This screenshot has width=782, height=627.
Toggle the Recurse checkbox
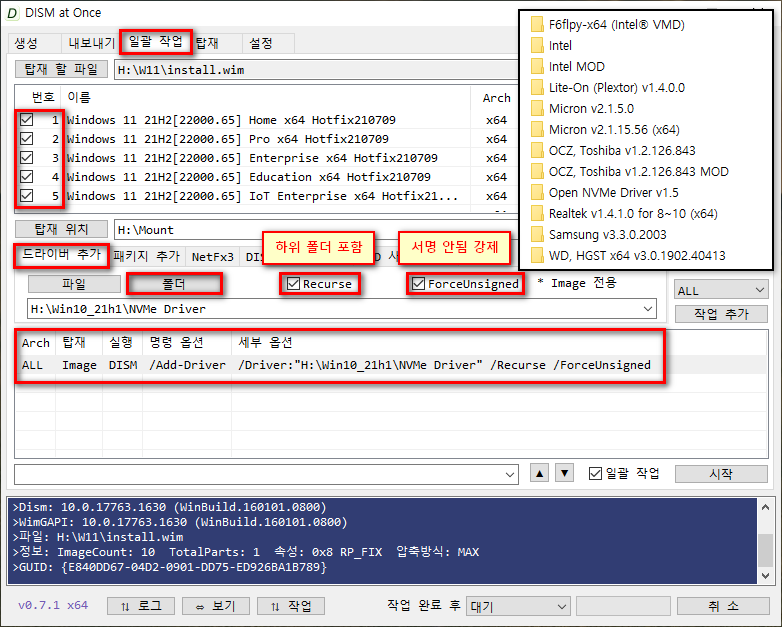pyautogui.click(x=293, y=284)
